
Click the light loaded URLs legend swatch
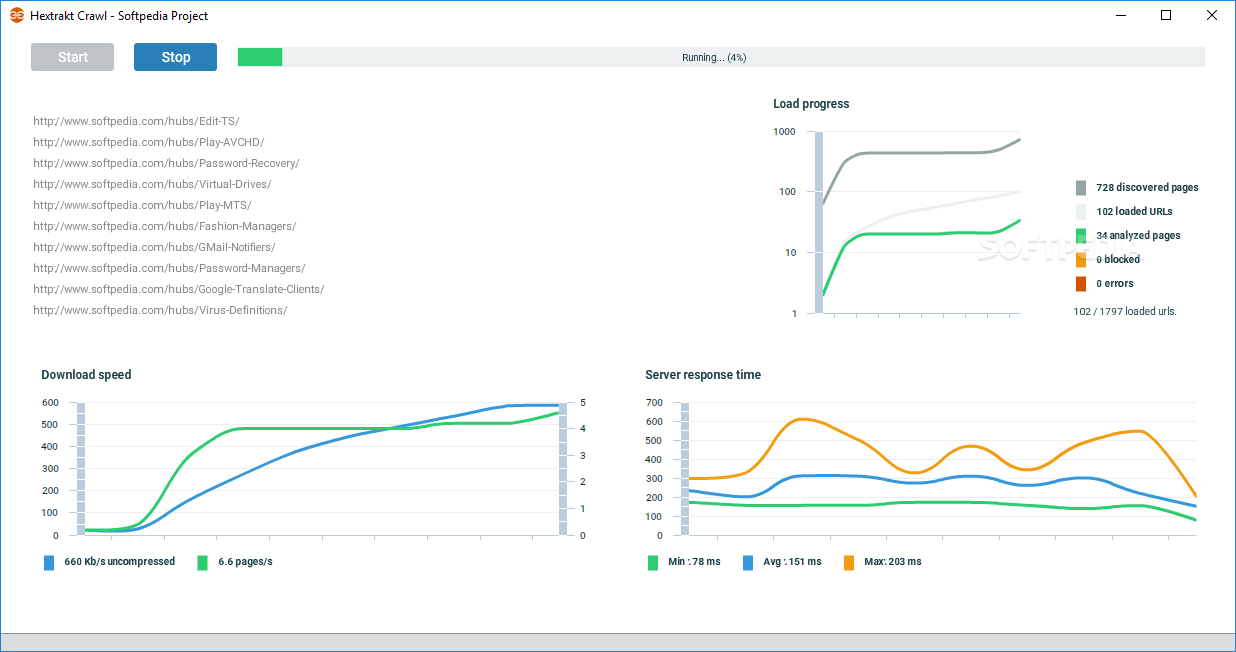coord(1081,212)
